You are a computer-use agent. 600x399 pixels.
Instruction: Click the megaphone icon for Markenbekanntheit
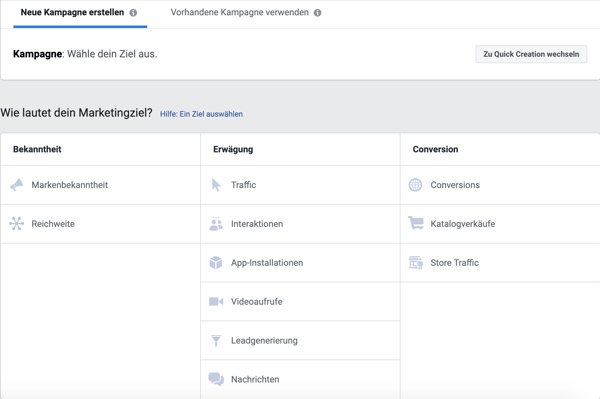[16, 185]
